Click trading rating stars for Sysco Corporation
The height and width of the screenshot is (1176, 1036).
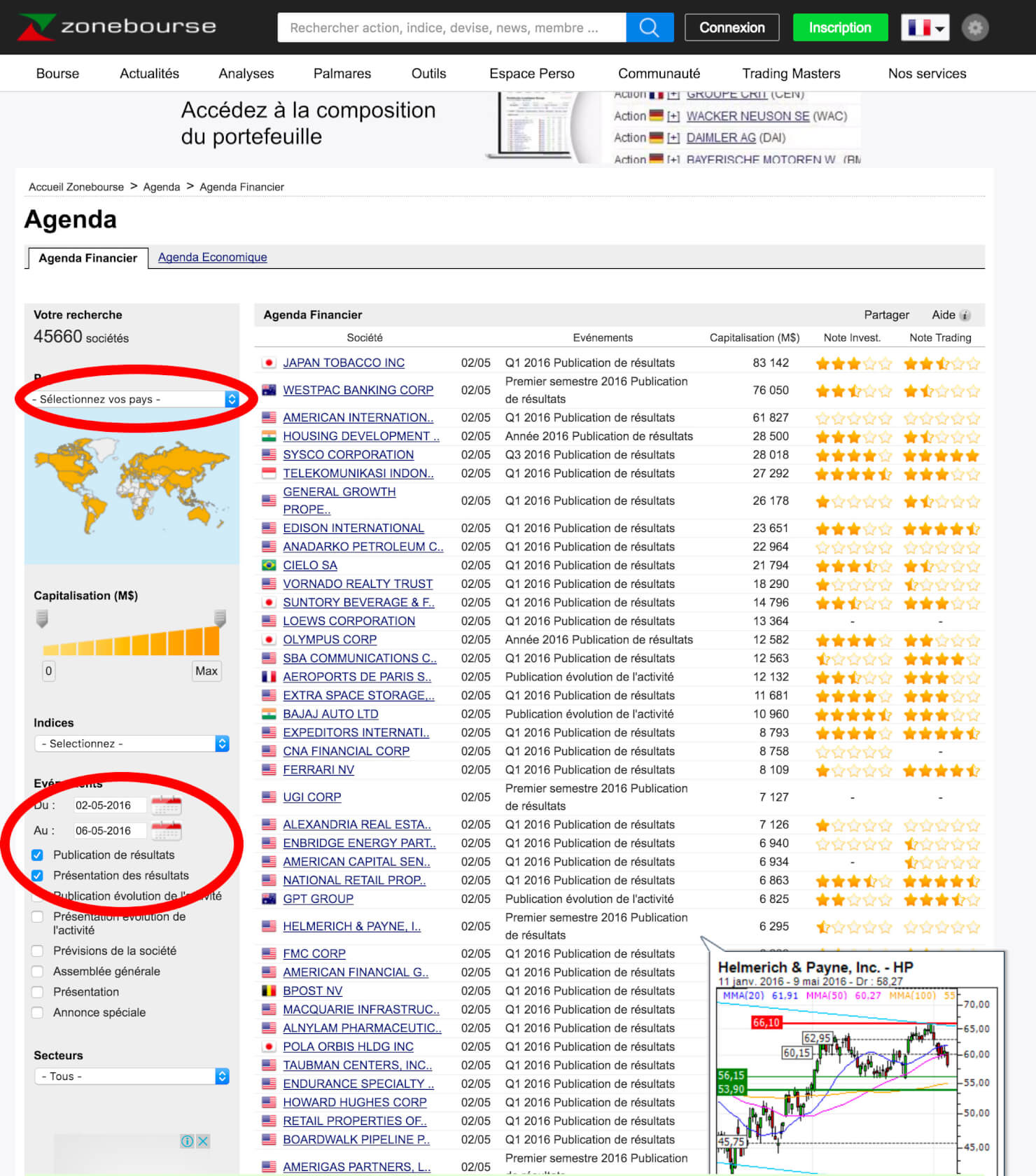pos(941,455)
